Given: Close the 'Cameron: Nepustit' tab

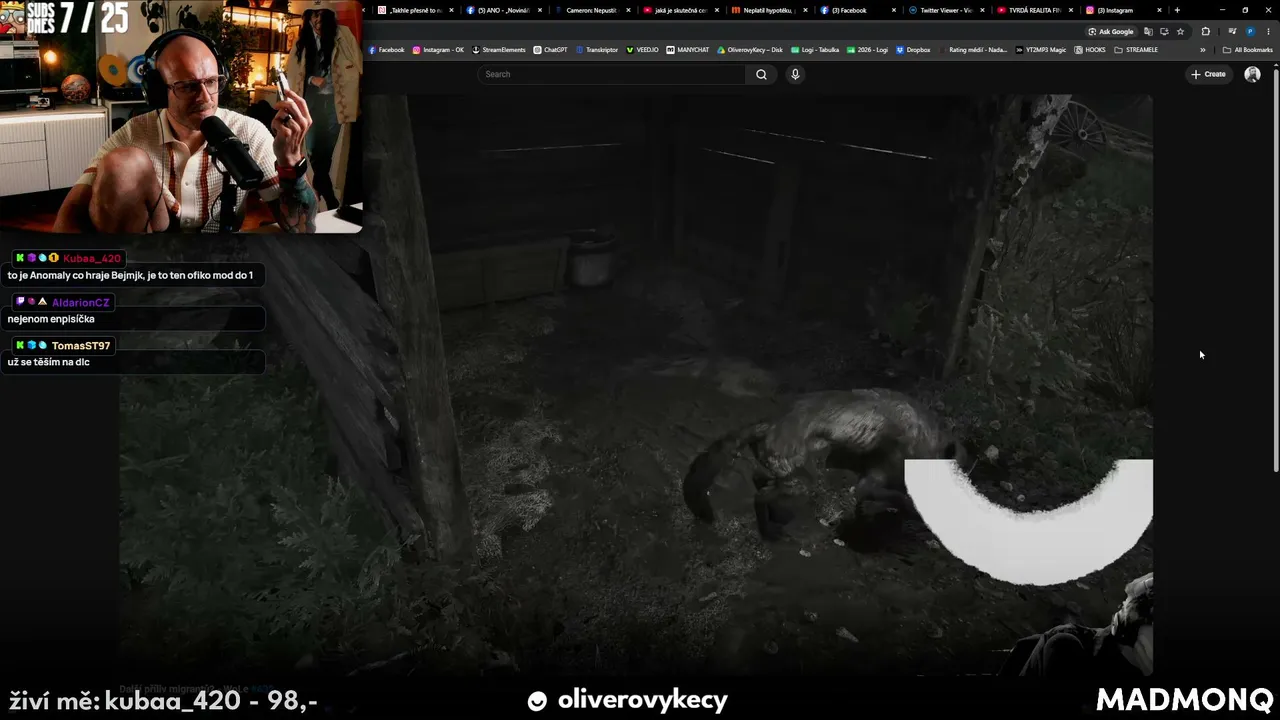Looking at the screenshot, I should tap(628, 10).
